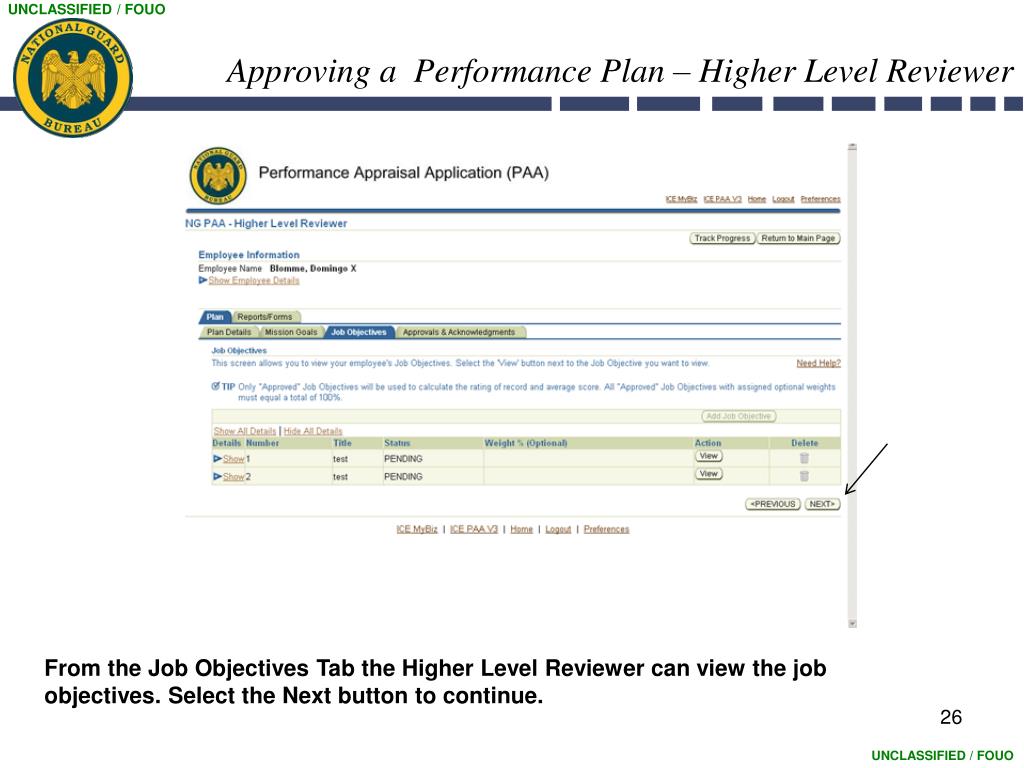1024x768 pixels.
Task: Open Preferences link in footer
Action: coord(606,529)
